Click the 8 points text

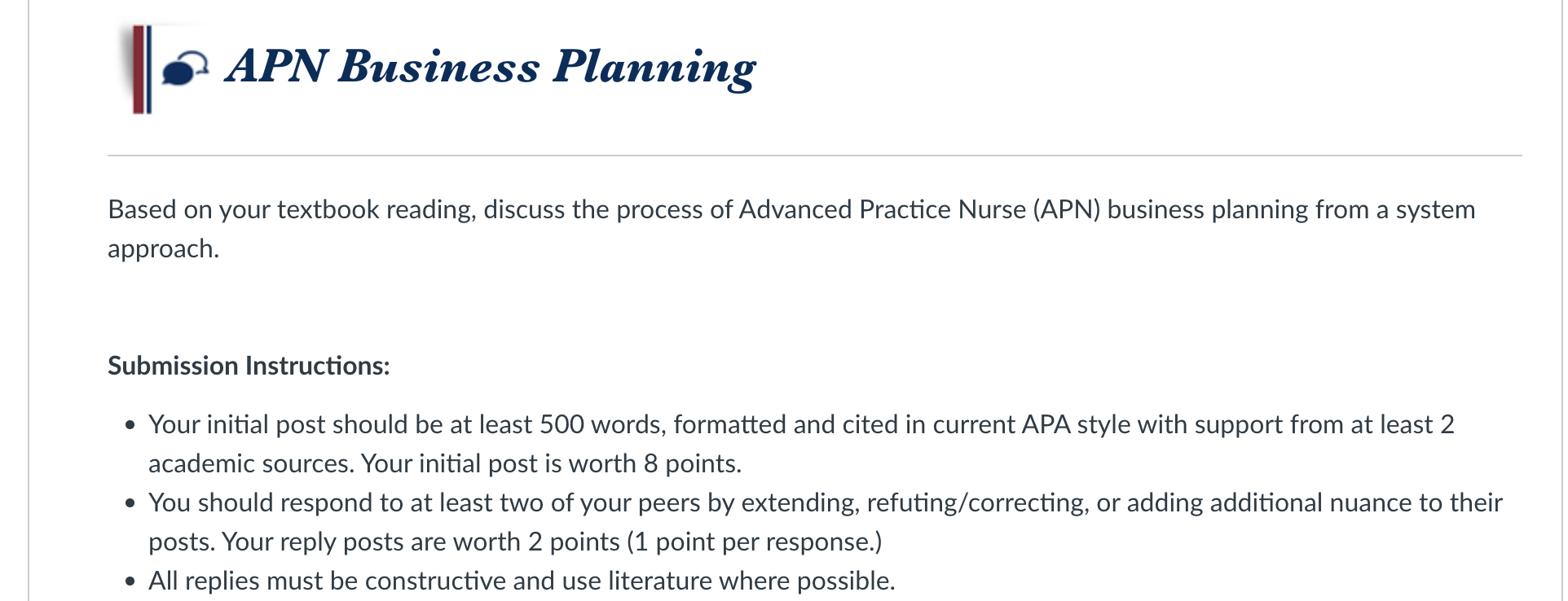click(x=692, y=463)
